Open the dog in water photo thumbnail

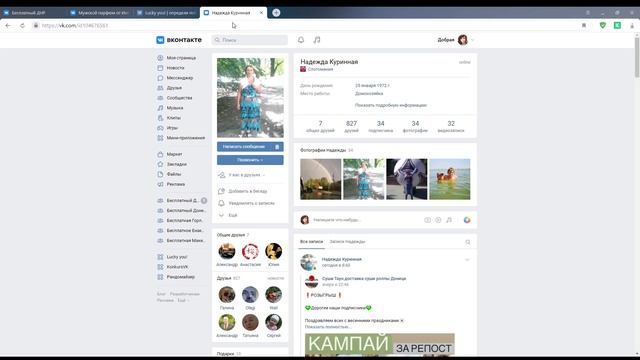(x=450, y=179)
